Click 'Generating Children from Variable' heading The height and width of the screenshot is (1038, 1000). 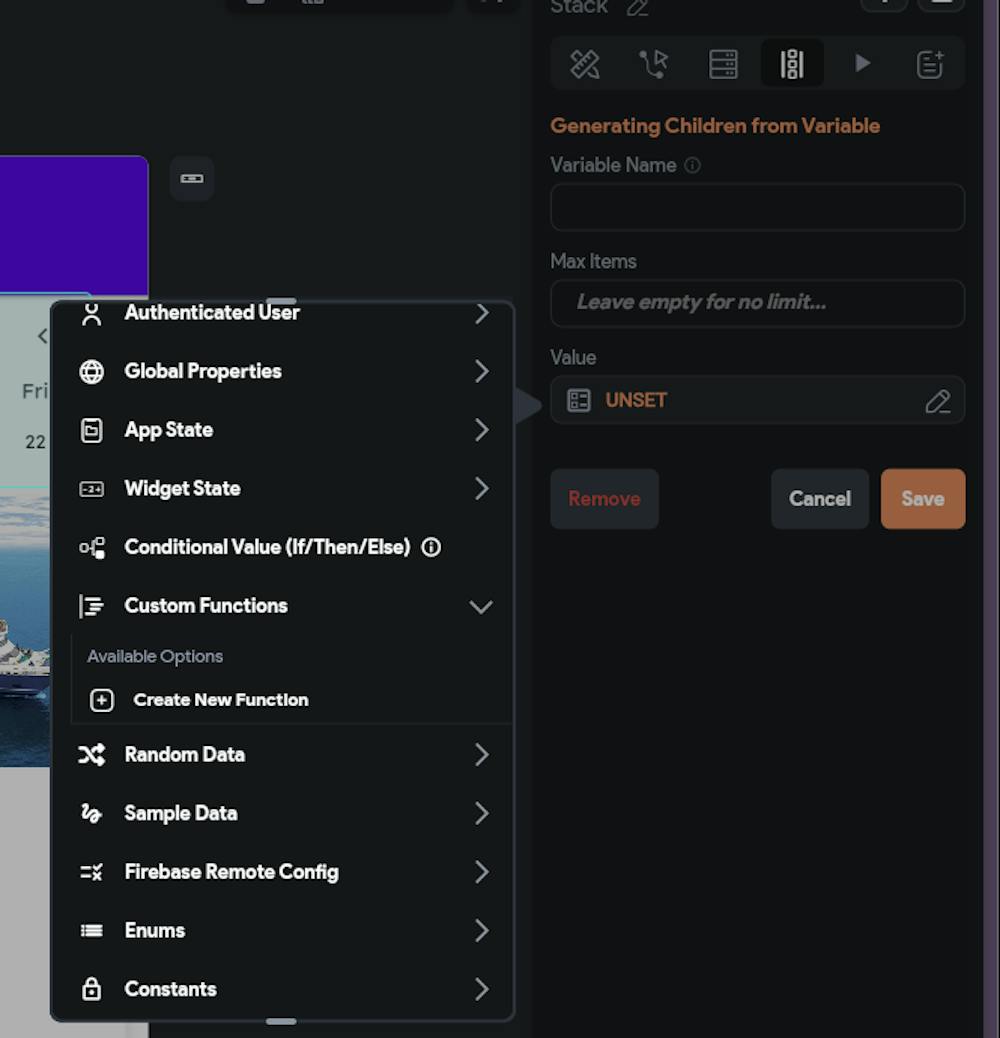pyautogui.click(x=715, y=126)
